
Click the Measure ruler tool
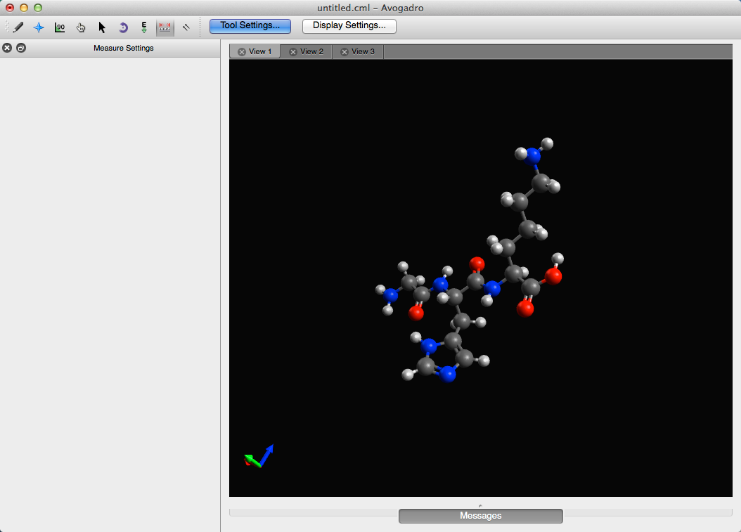165,27
